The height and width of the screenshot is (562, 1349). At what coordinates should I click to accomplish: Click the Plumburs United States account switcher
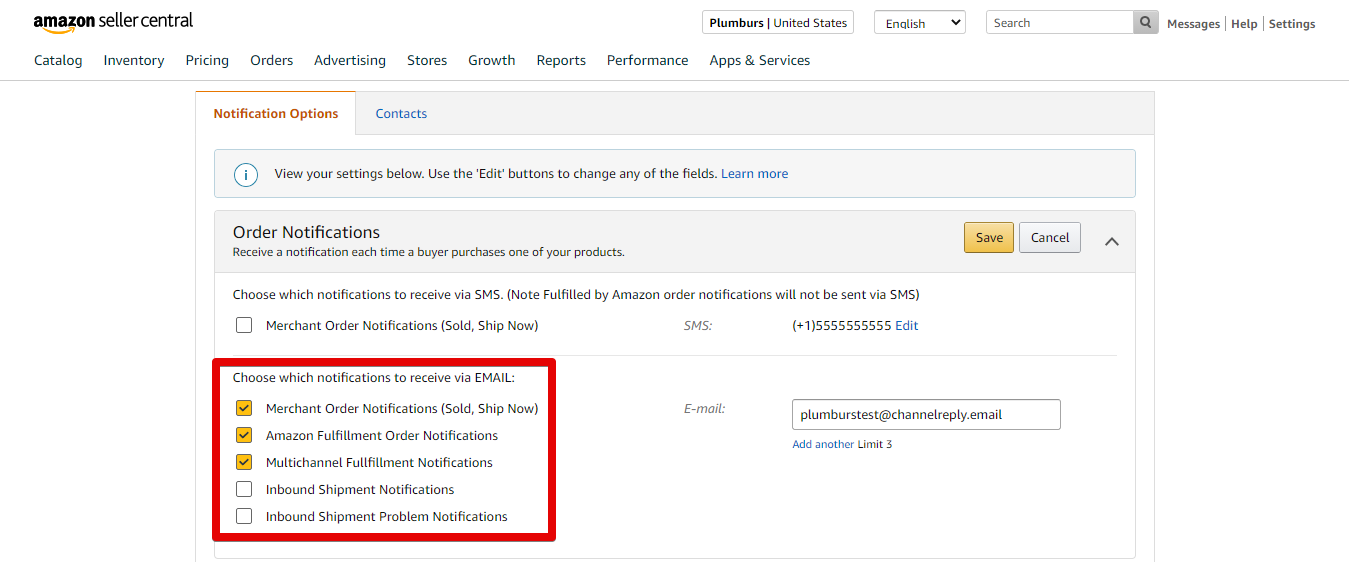(x=778, y=23)
